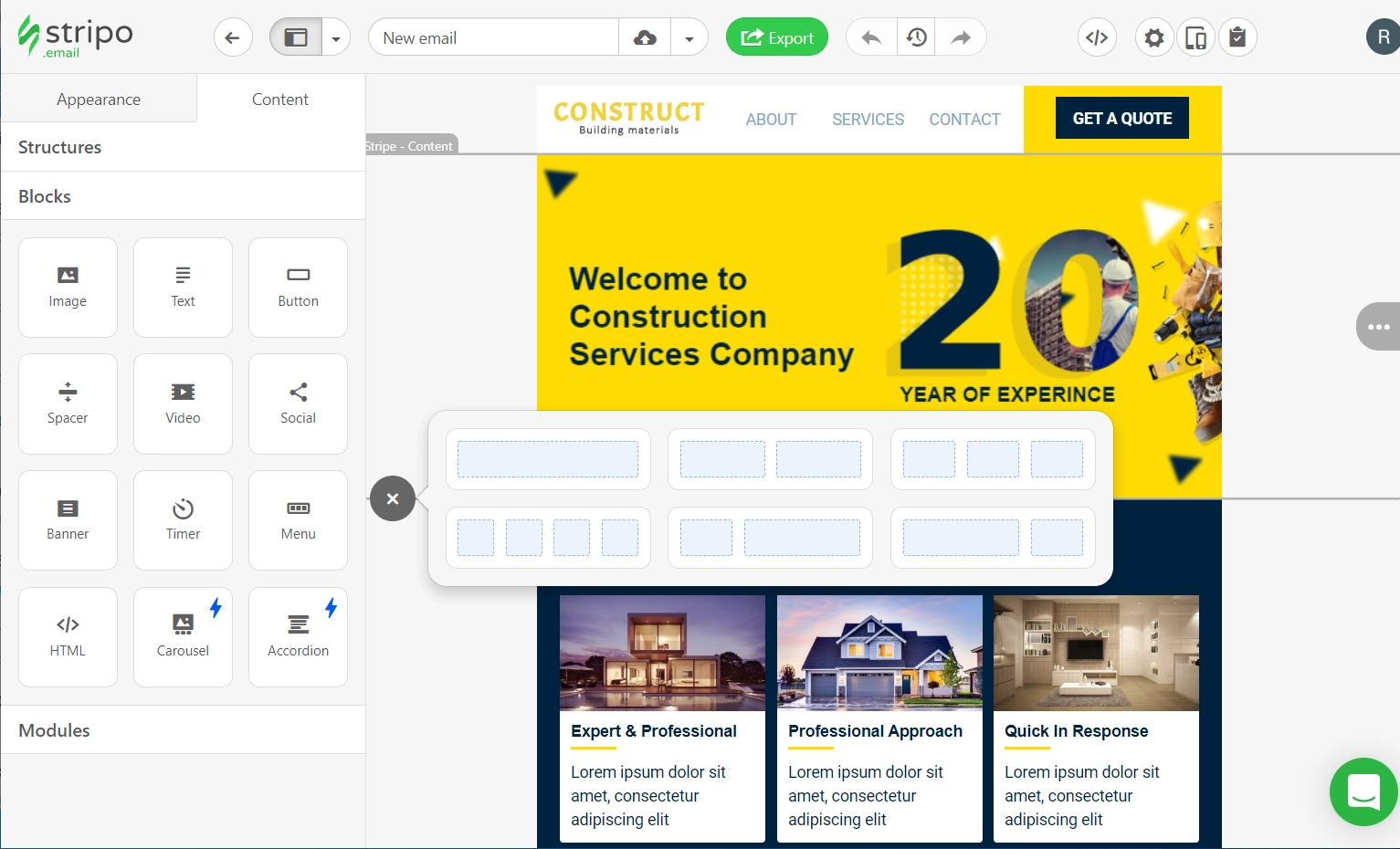
Task: Select the Banner block
Action: 68,519
